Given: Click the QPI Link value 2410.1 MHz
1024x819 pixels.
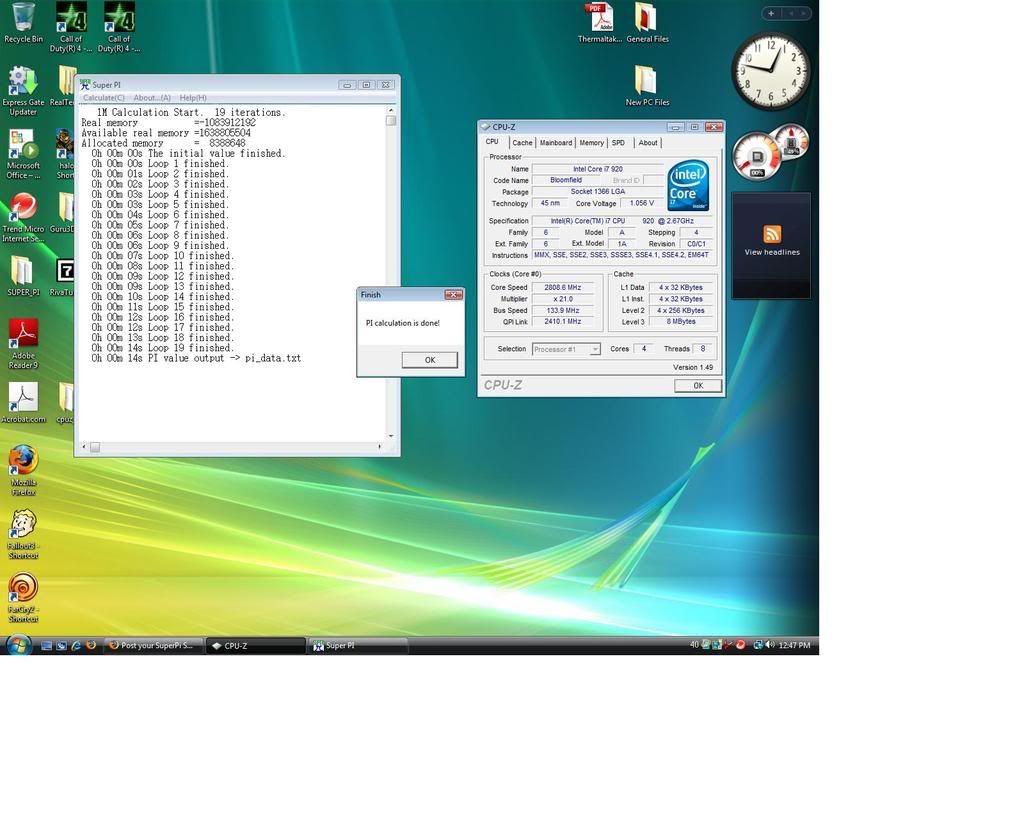Looking at the screenshot, I should tap(562, 322).
